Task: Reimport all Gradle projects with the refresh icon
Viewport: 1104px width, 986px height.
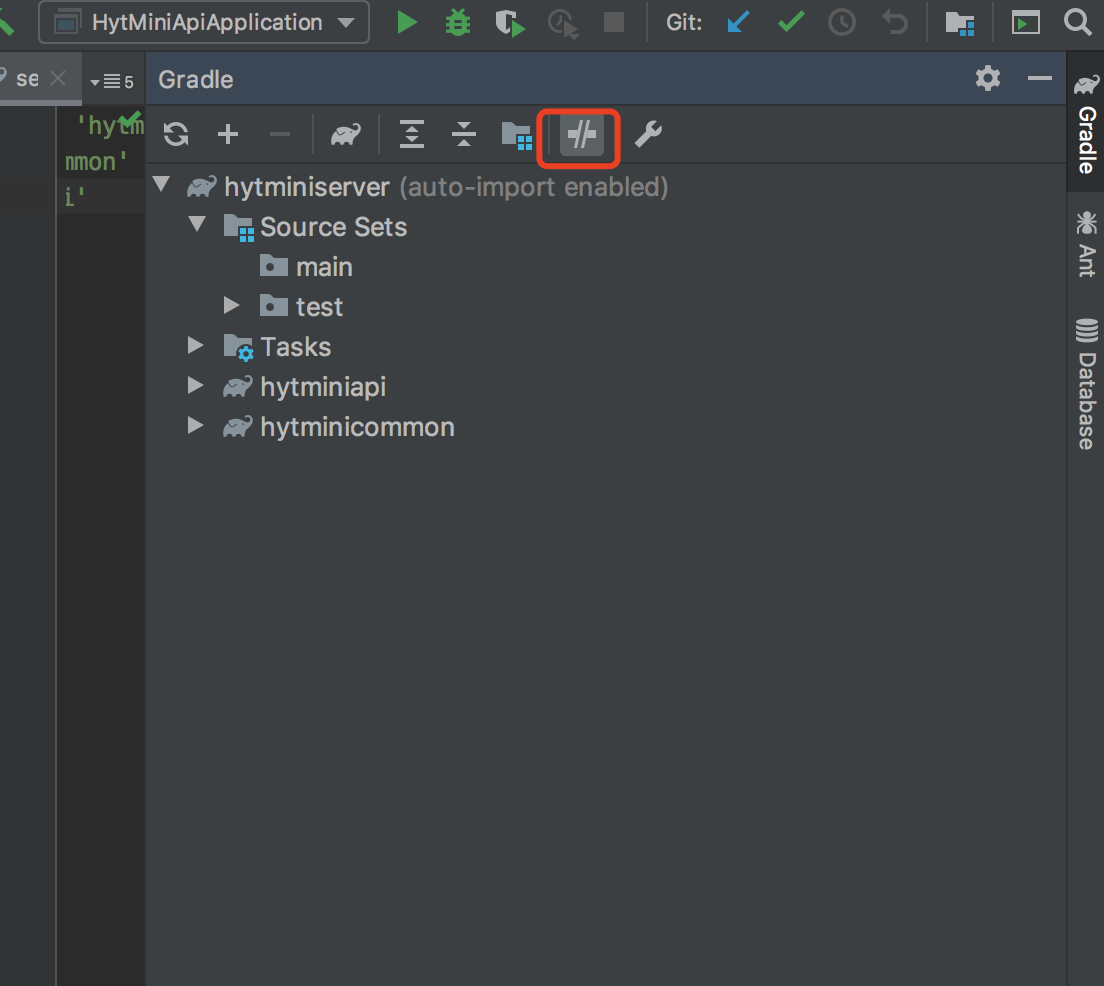Action: [x=176, y=134]
